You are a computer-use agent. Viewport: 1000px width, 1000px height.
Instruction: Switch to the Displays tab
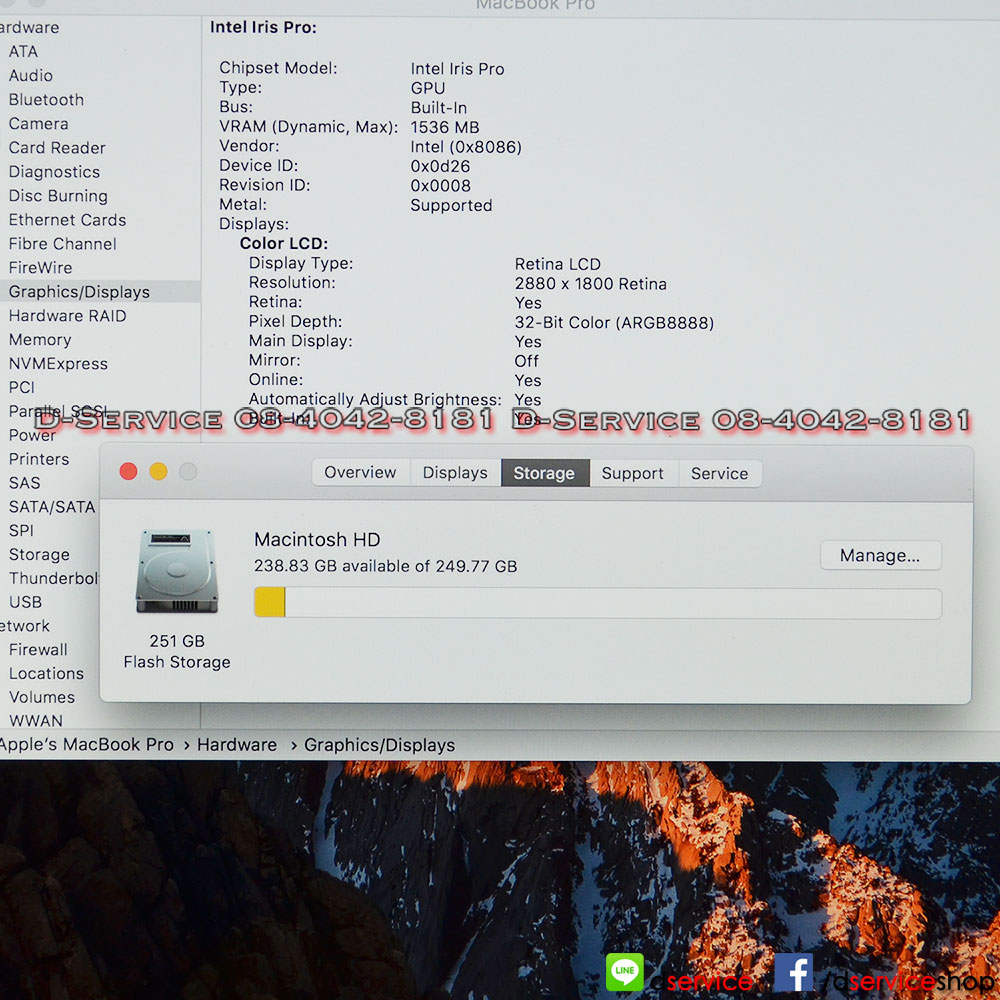(455, 473)
